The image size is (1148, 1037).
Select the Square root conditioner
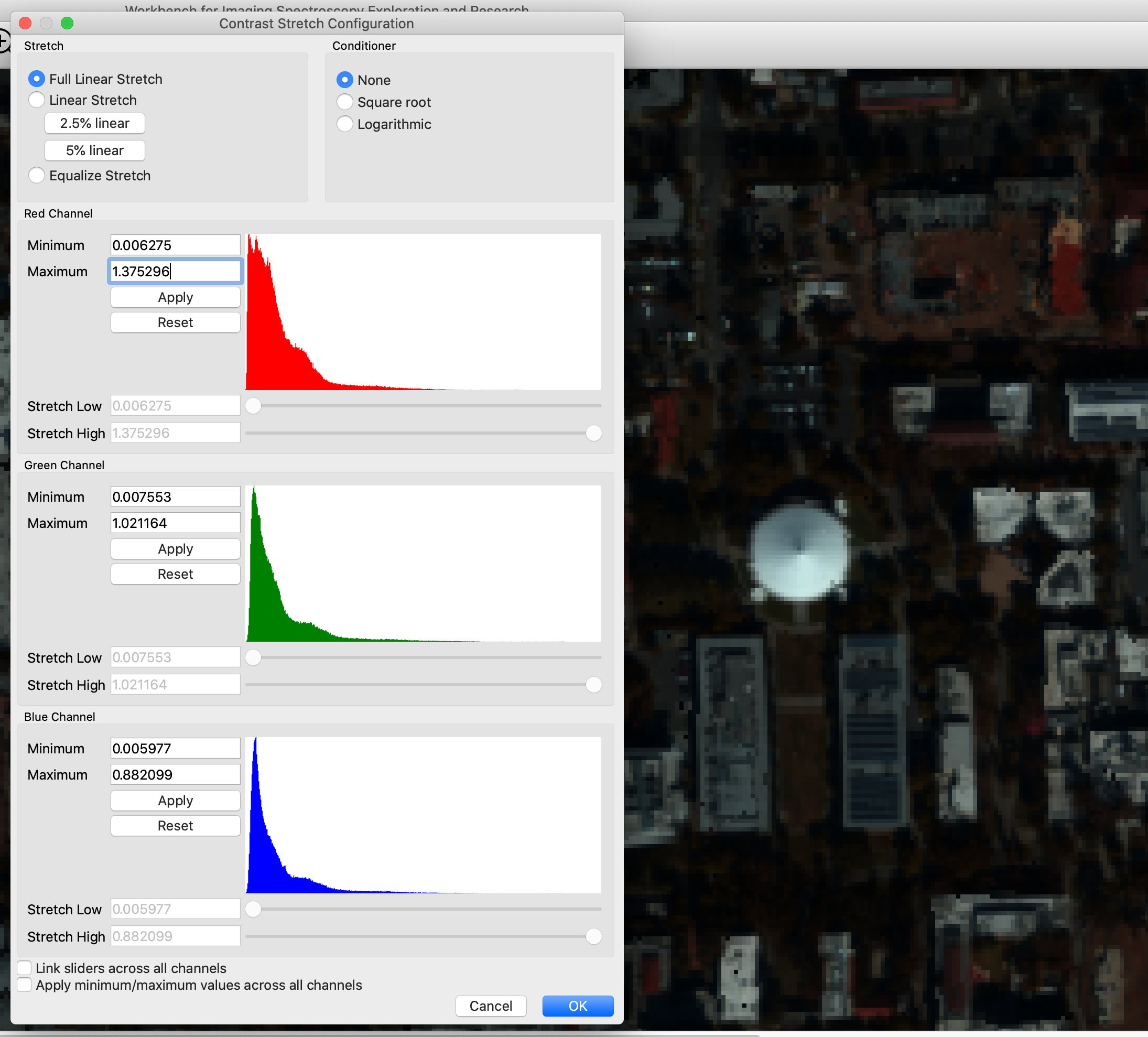[344, 102]
